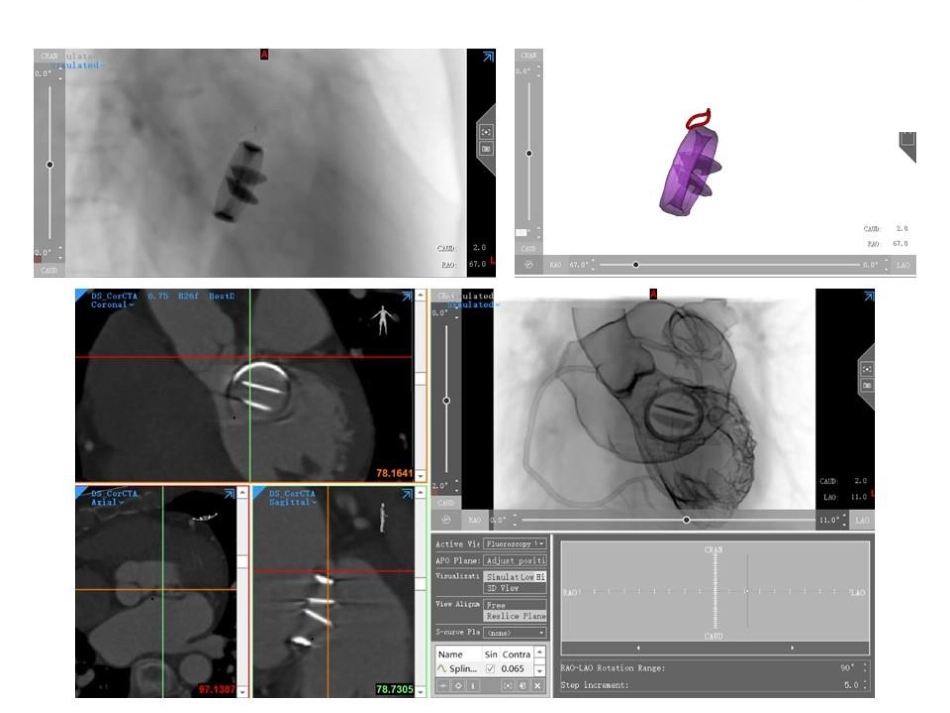Screen dimensions: 950x713
Task: Click the CAUD button in top-left fluoroscopy view
Action: tap(49, 270)
